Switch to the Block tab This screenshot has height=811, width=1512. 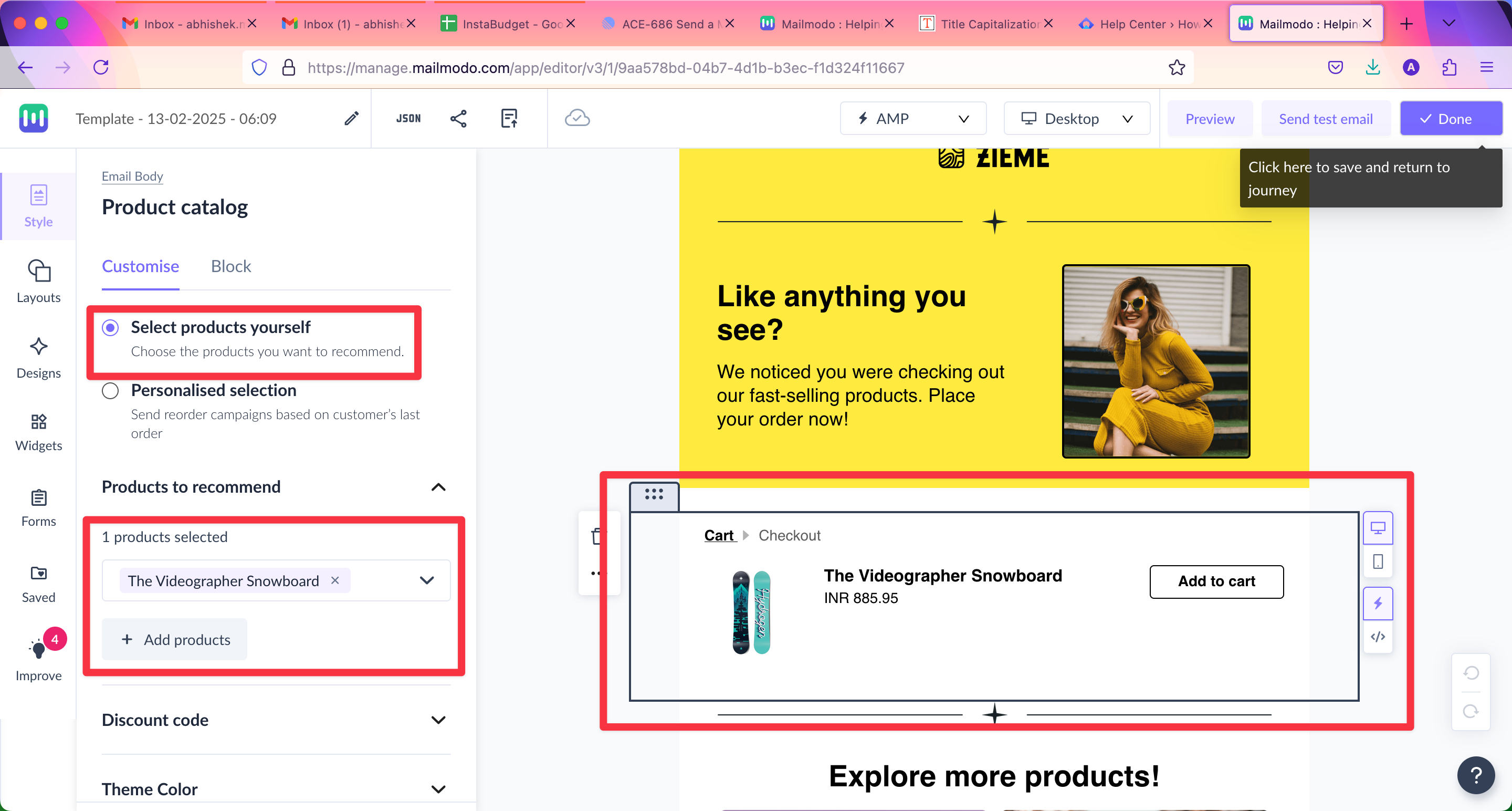coord(230,266)
